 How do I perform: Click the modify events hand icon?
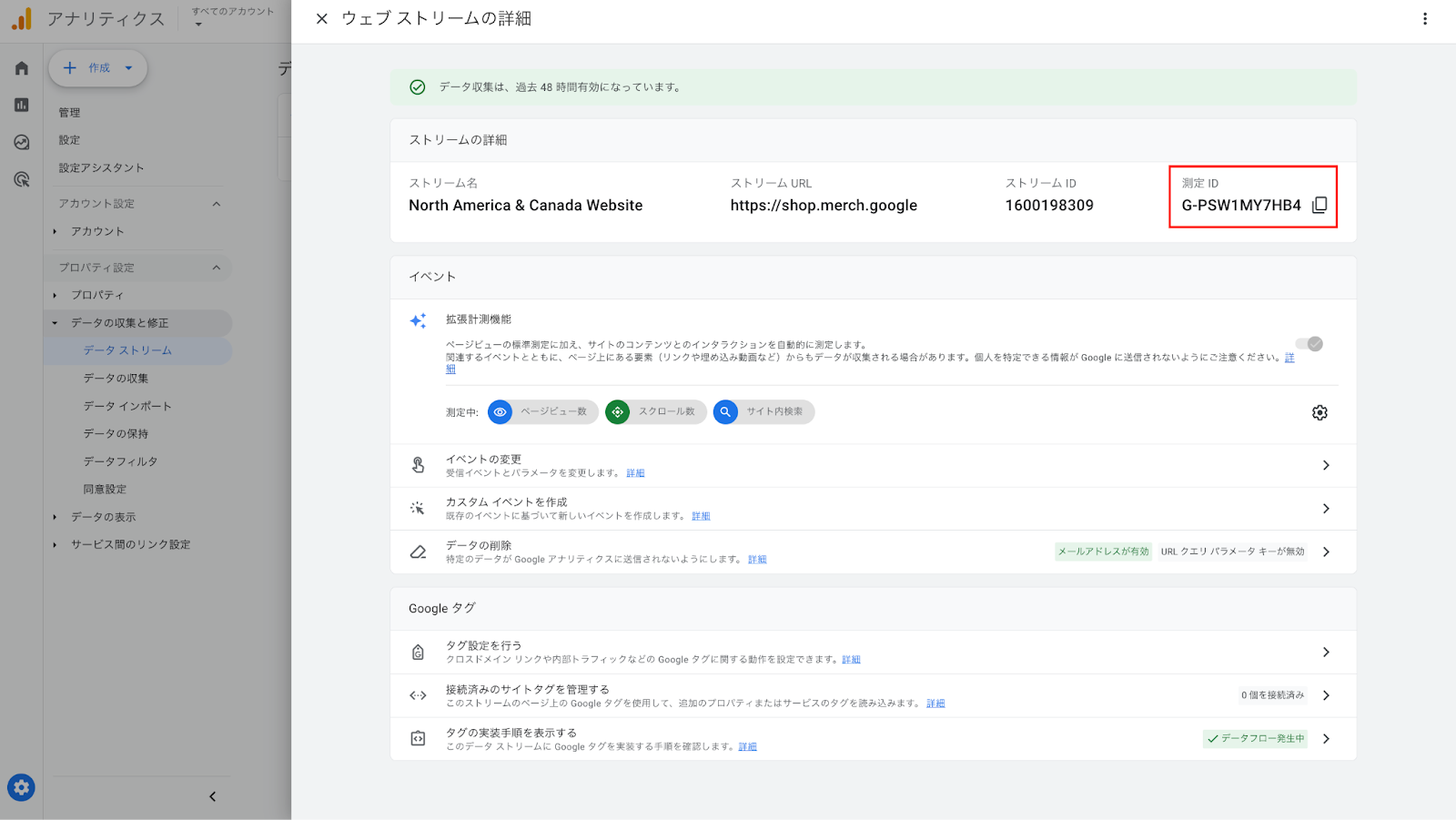[418, 465]
